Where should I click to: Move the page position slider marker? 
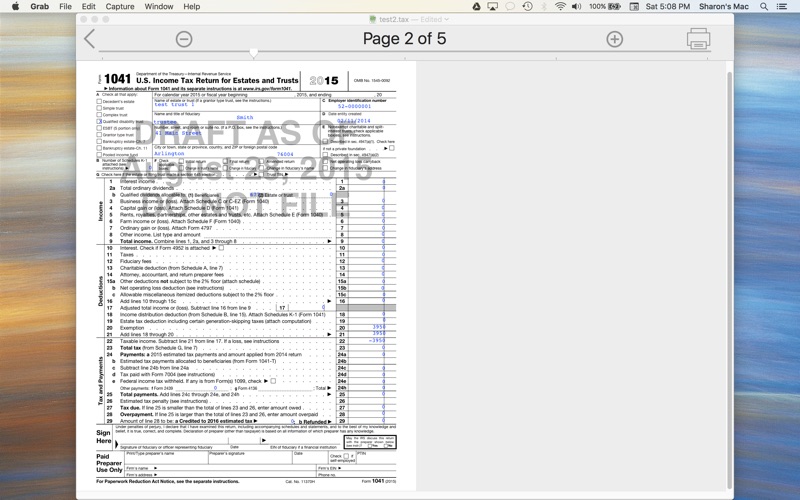(254, 53)
